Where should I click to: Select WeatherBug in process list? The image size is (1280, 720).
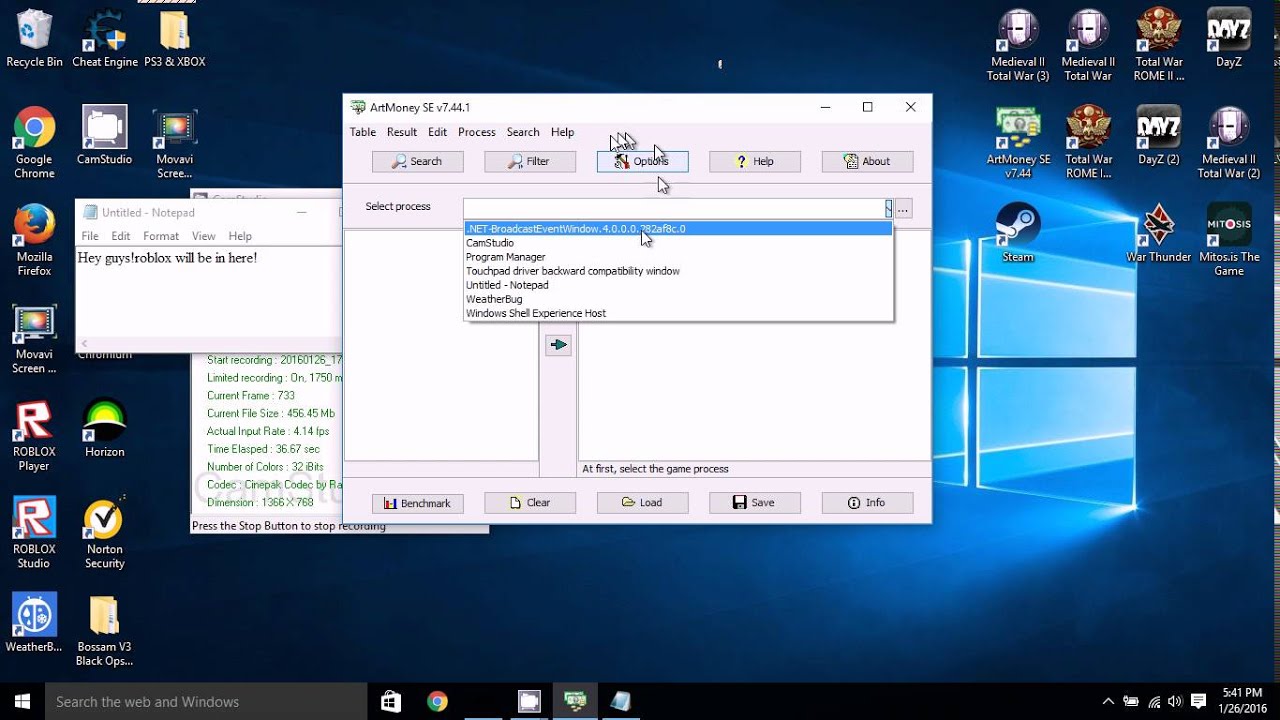678,299
